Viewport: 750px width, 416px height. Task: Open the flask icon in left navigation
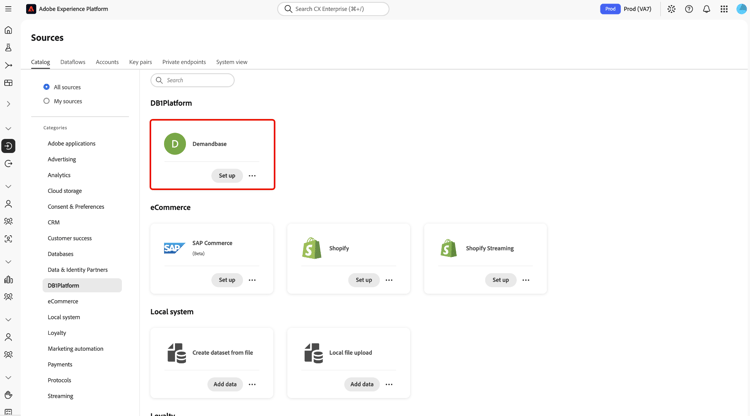pyautogui.click(x=8, y=48)
